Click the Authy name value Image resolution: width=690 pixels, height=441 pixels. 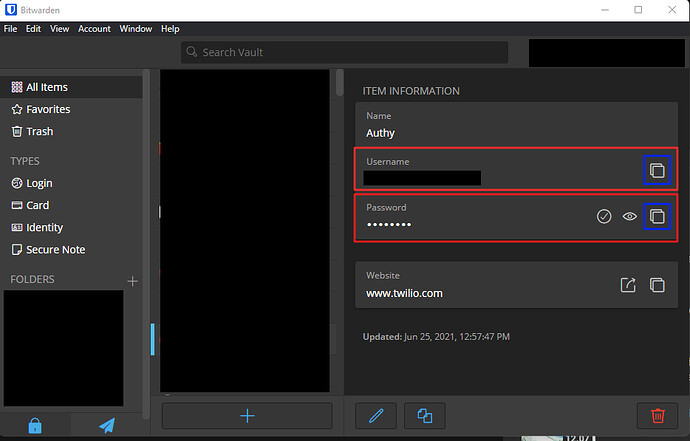pyautogui.click(x=380, y=133)
